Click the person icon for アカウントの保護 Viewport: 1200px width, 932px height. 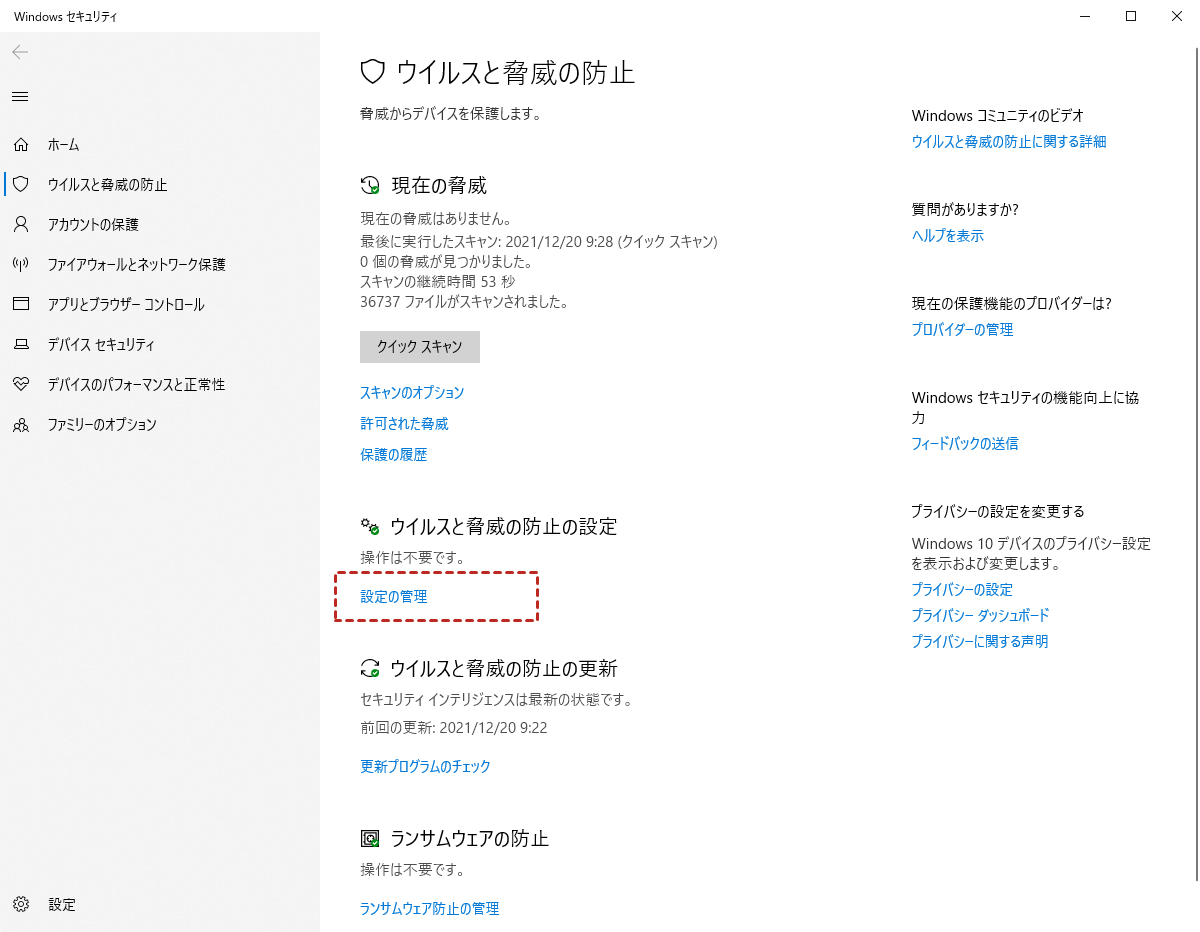pos(20,224)
